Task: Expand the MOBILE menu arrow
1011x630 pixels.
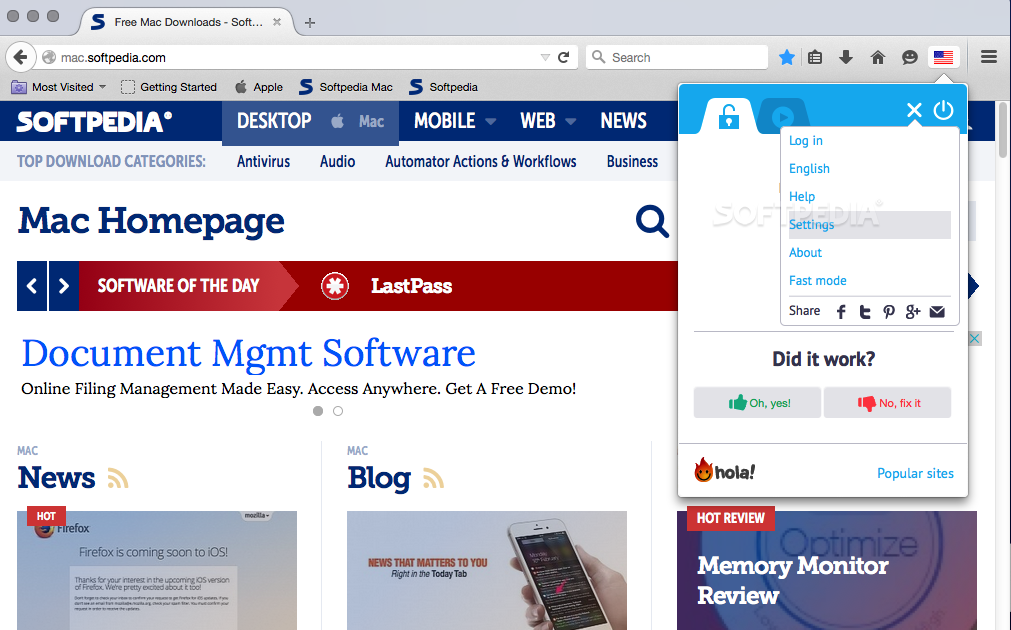Action: [491, 121]
